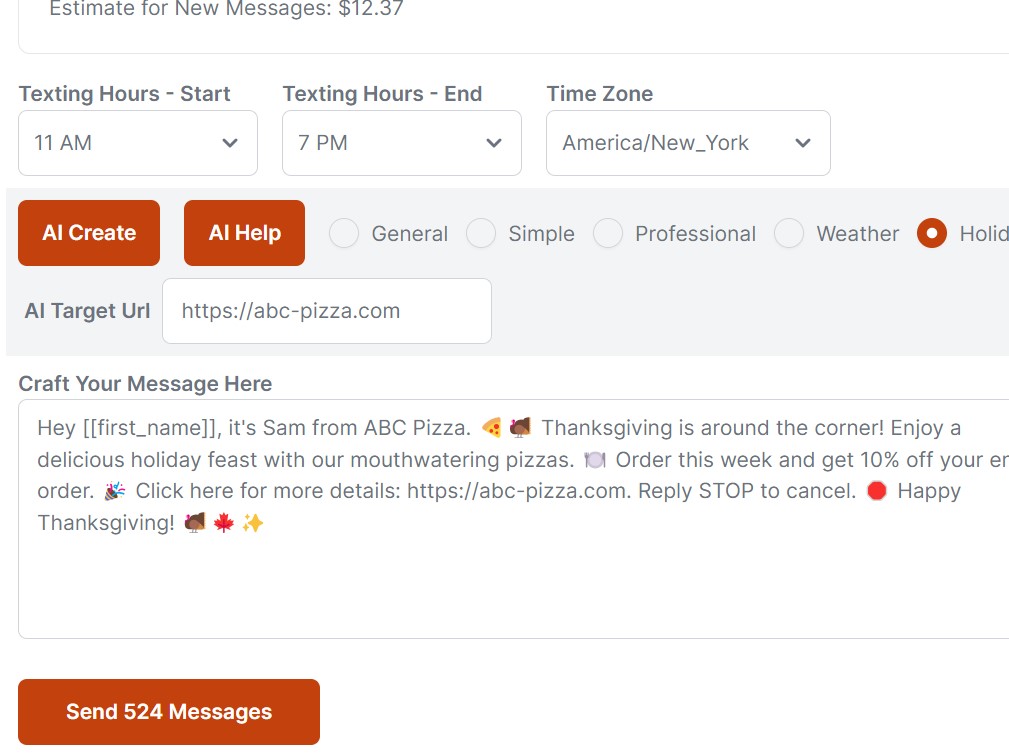Click the red stop sign emoji
The image size is (1009, 756).
click(x=877, y=491)
